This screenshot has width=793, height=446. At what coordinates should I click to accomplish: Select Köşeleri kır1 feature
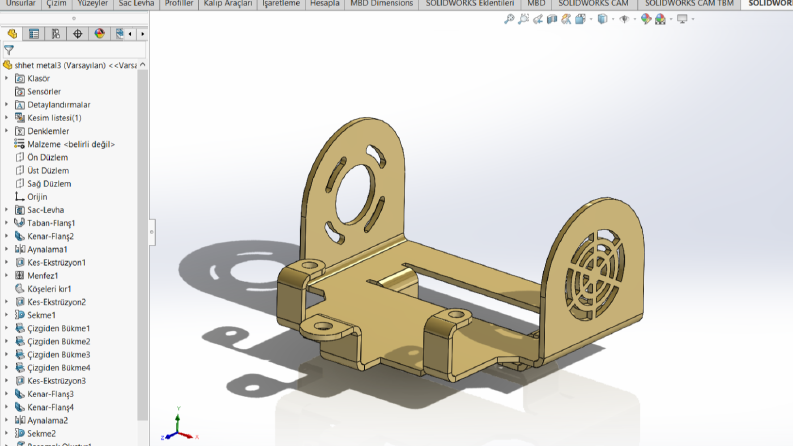point(49,289)
